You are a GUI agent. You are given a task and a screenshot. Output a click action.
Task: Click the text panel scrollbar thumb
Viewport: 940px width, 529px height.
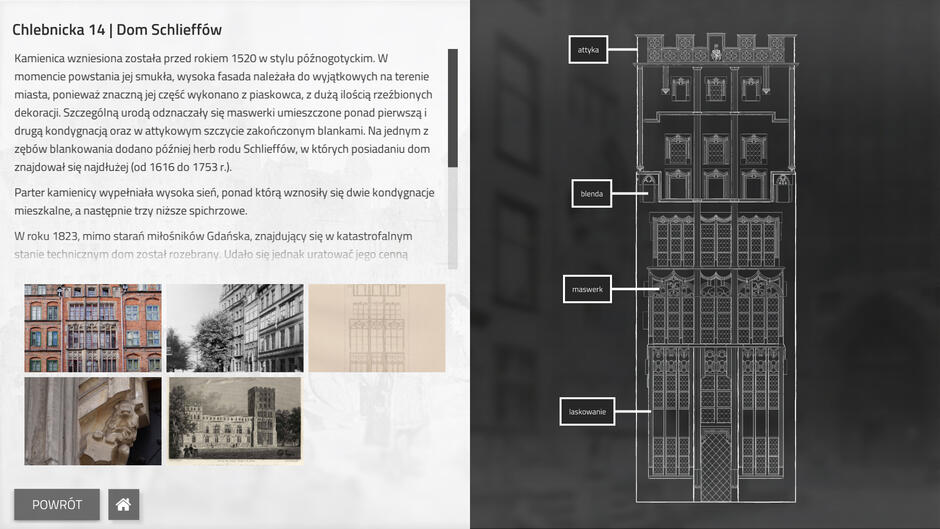coord(453,107)
